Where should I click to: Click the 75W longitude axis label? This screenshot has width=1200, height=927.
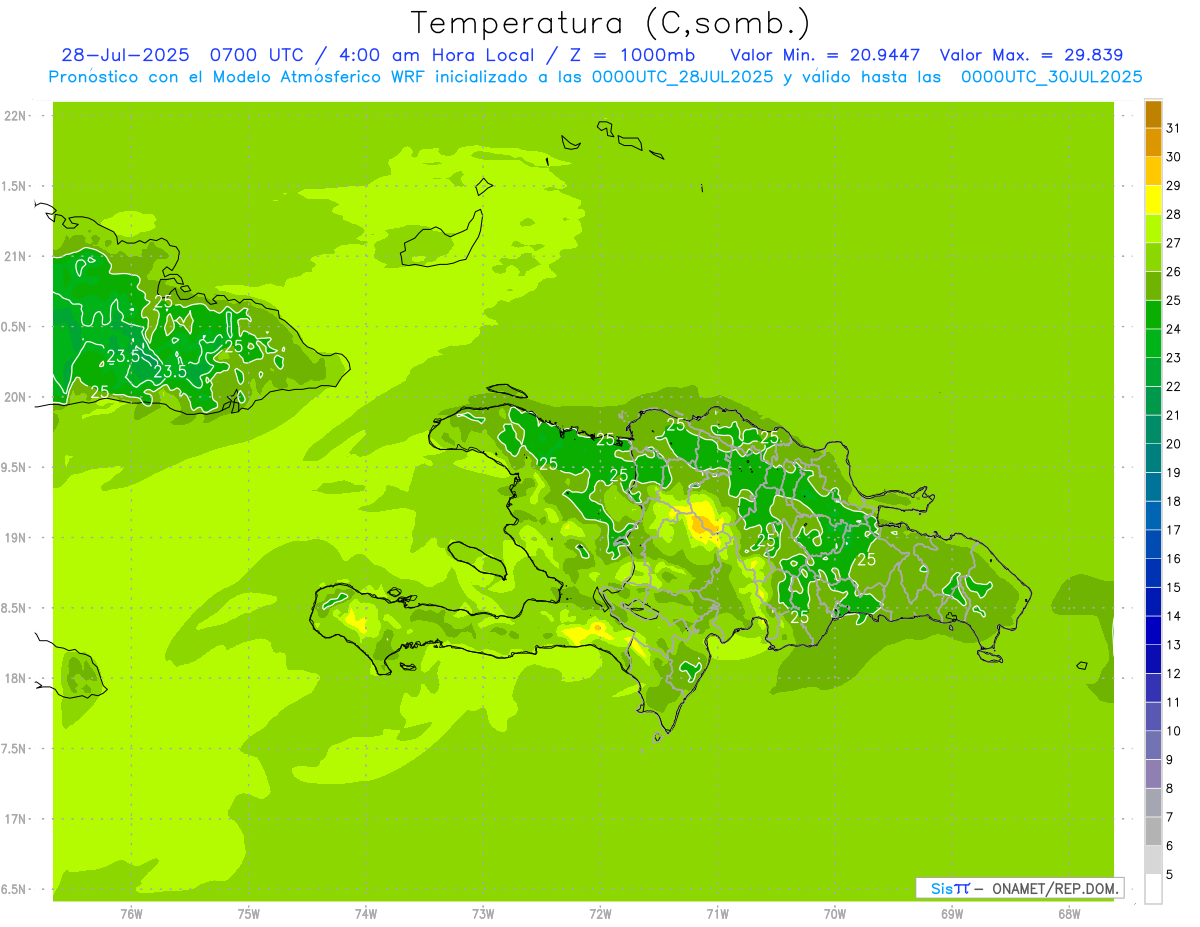coord(249,914)
